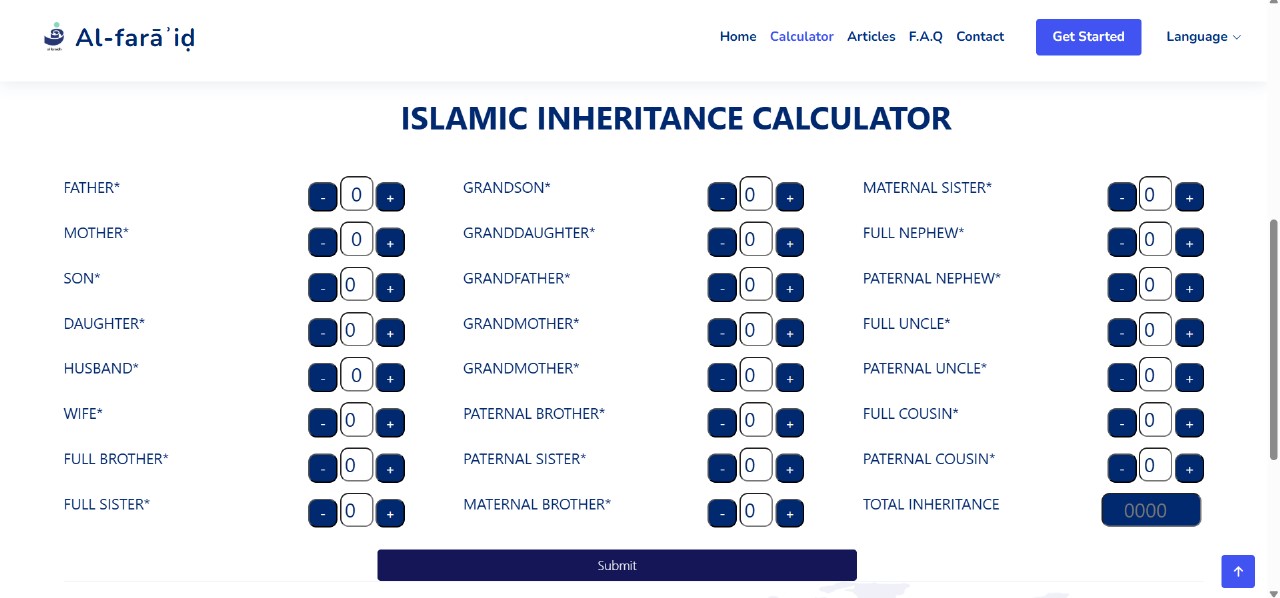Viewport: 1280px width, 598px height.
Task: Open the Language dropdown
Action: (x=1203, y=37)
